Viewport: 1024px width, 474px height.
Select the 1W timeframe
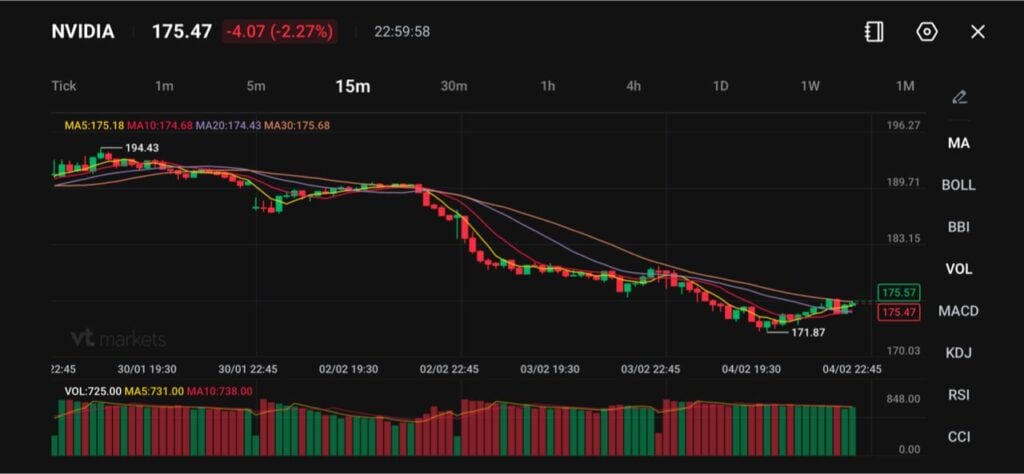[810, 86]
